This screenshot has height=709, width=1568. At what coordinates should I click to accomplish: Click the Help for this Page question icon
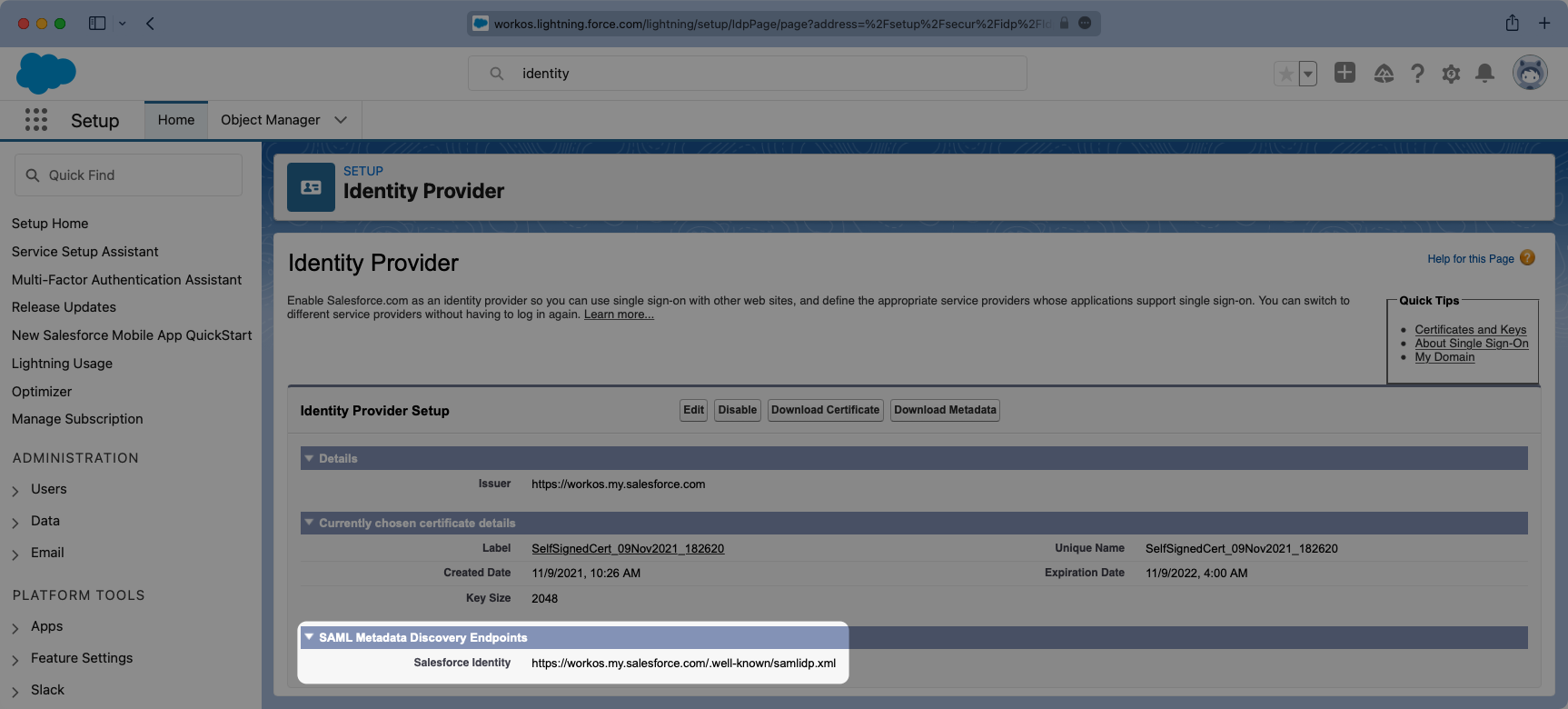tap(1527, 258)
